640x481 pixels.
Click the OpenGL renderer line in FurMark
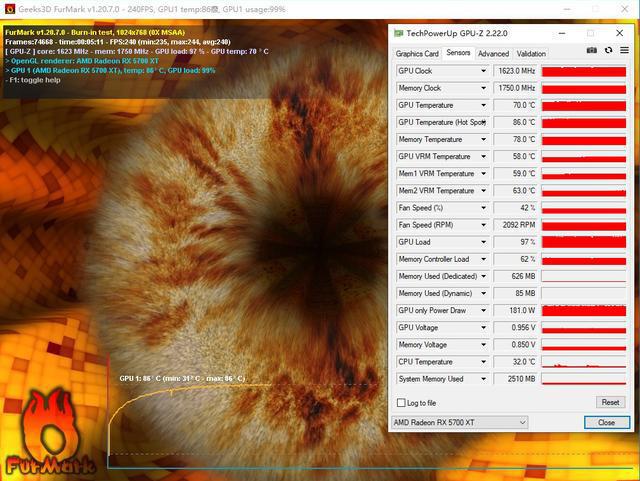tap(82, 61)
